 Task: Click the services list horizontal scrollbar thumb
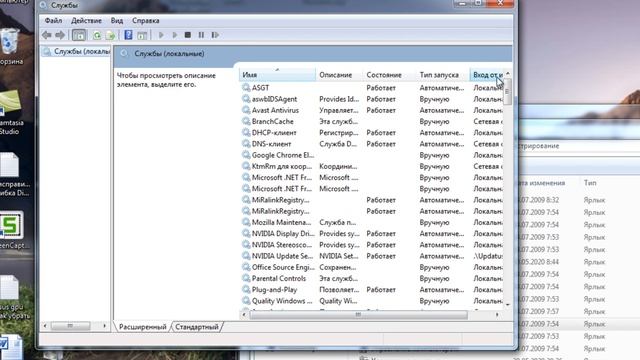point(358,314)
